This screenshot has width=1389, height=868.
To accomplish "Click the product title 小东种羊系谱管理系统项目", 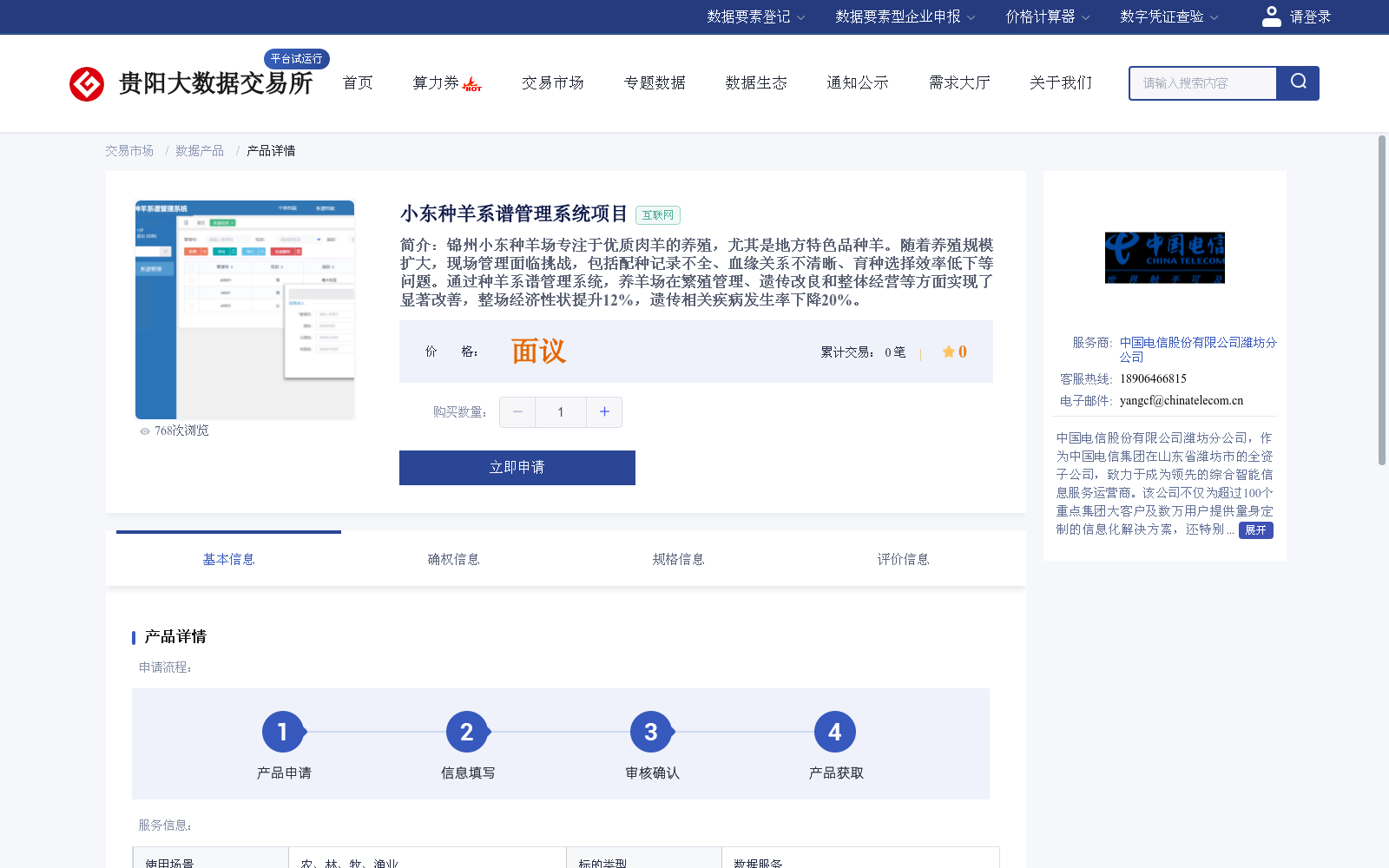I will [514, 214].
